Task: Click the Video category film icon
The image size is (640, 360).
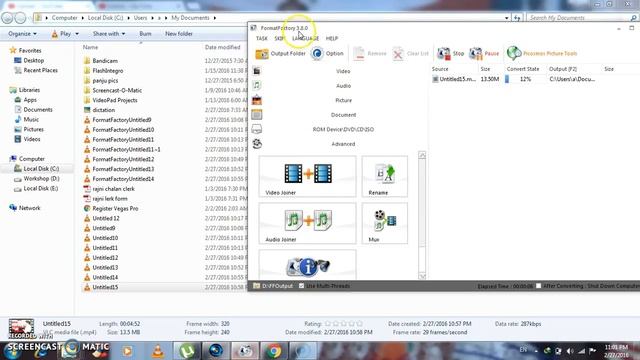Action: [257, 71]
